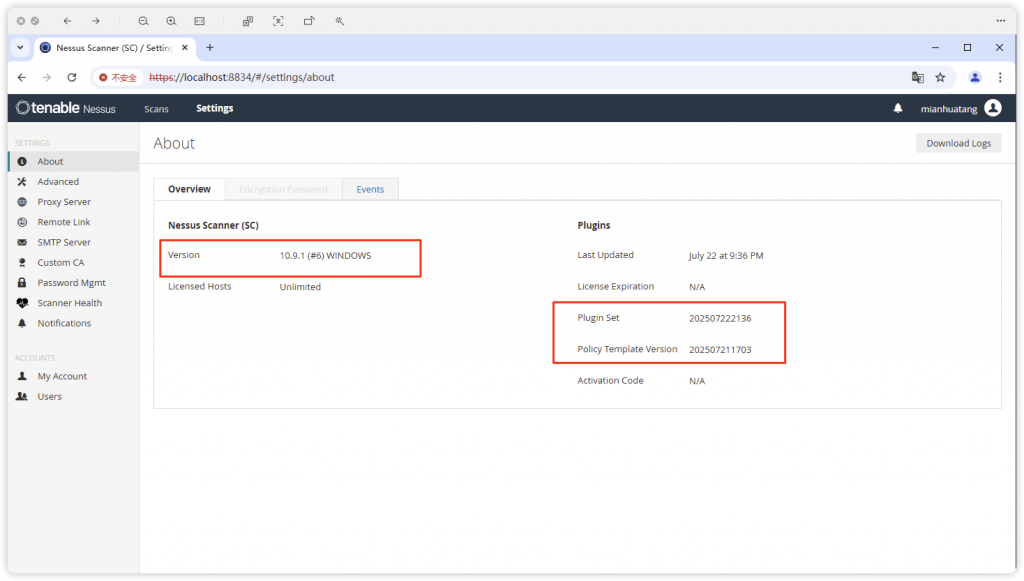1024x581 pixels.
Task: Open Advanced settings in sidebar
Action: pos(58,182)
